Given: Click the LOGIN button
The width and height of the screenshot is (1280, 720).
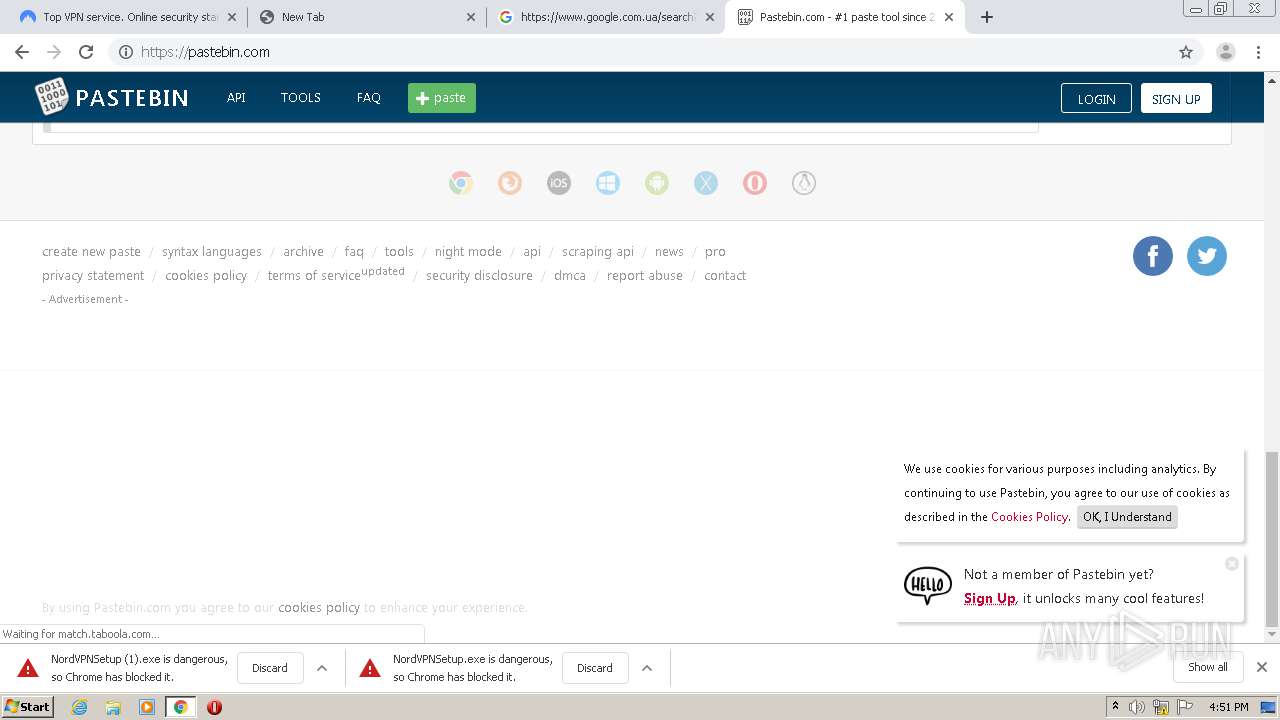Looking at the screenshot, I should [1096, 98].
